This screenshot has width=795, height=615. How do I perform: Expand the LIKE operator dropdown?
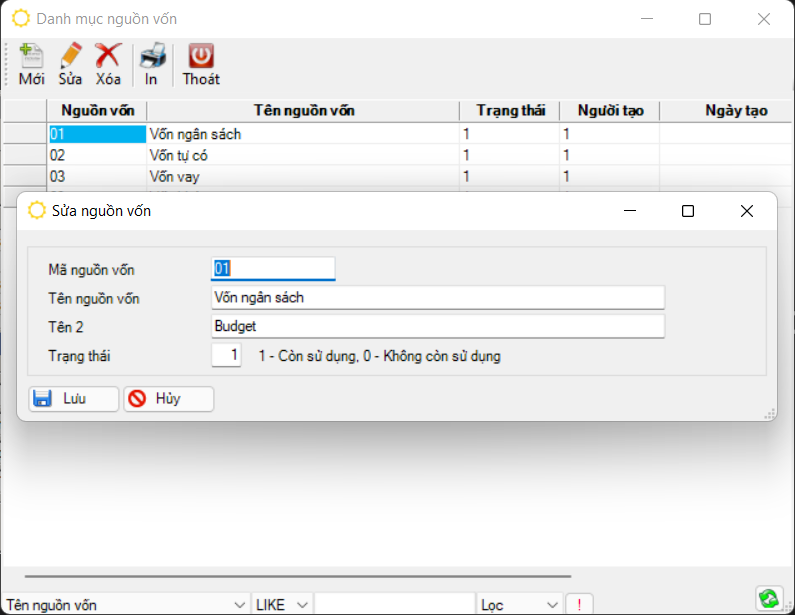click(x=303, y=605)
